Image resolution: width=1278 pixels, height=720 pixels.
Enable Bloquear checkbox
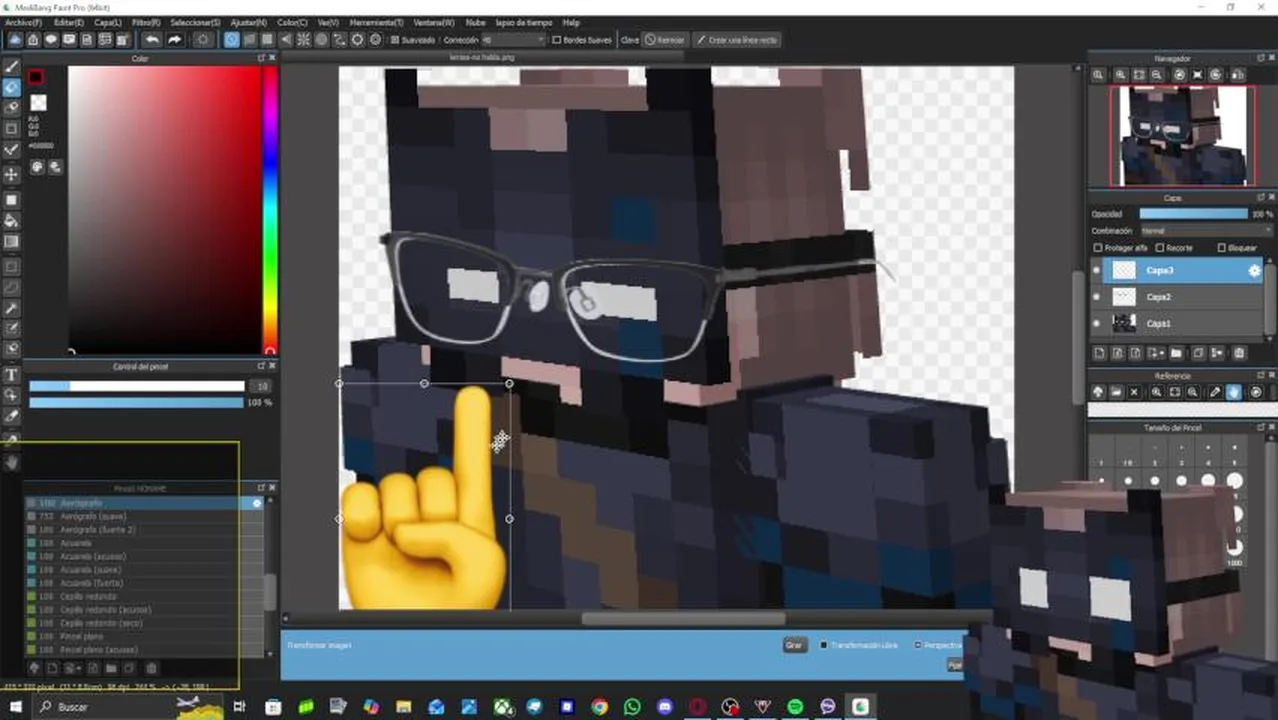pyautogui.click(x=1222, y=248)
